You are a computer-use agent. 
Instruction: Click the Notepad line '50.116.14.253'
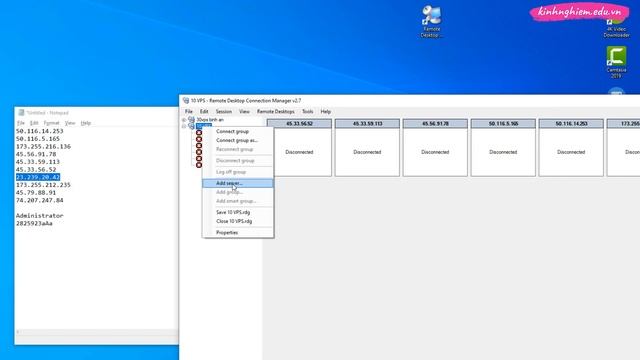click(40, 131)
